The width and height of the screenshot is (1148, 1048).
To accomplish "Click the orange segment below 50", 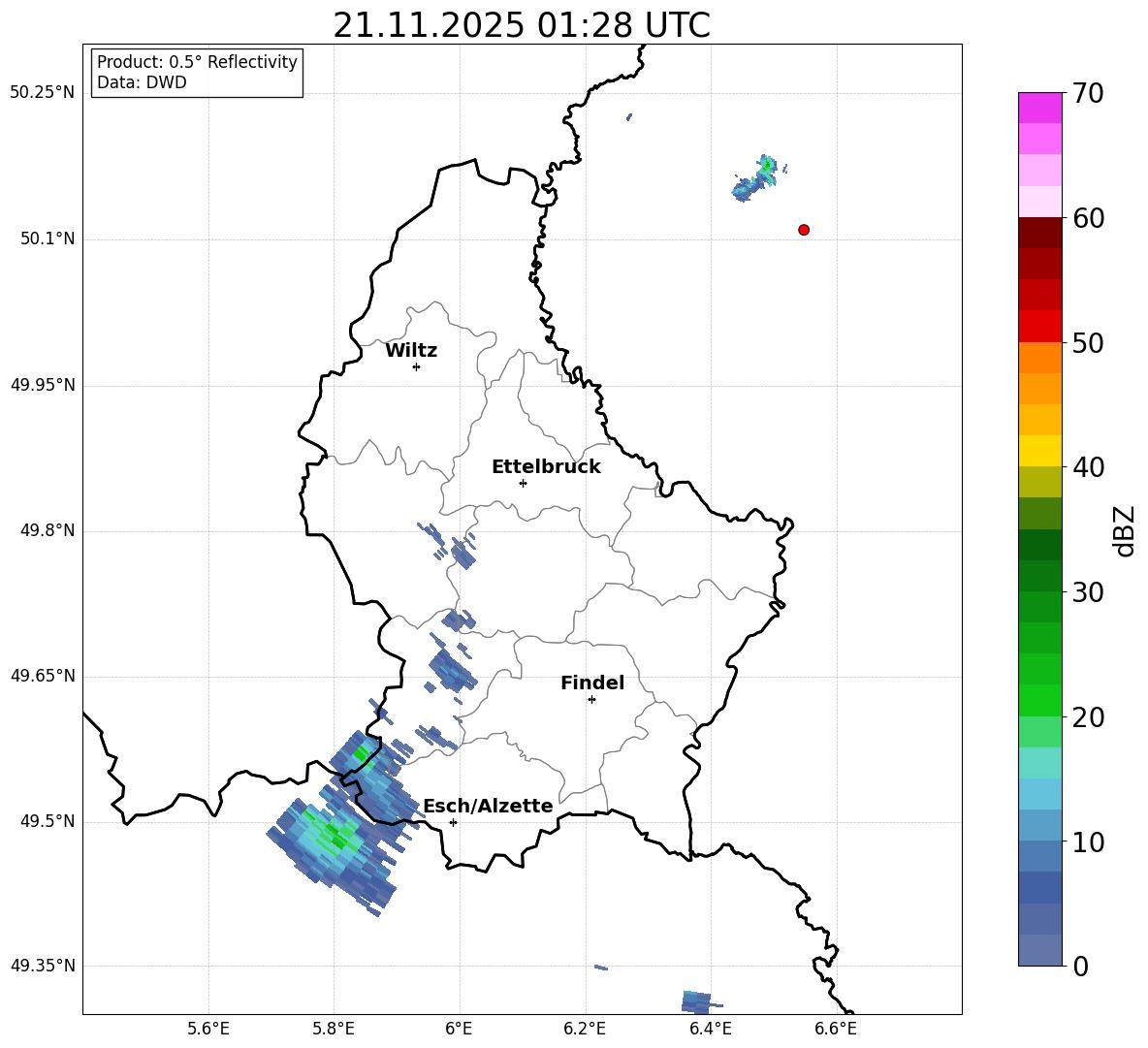I will point(1039,357).
